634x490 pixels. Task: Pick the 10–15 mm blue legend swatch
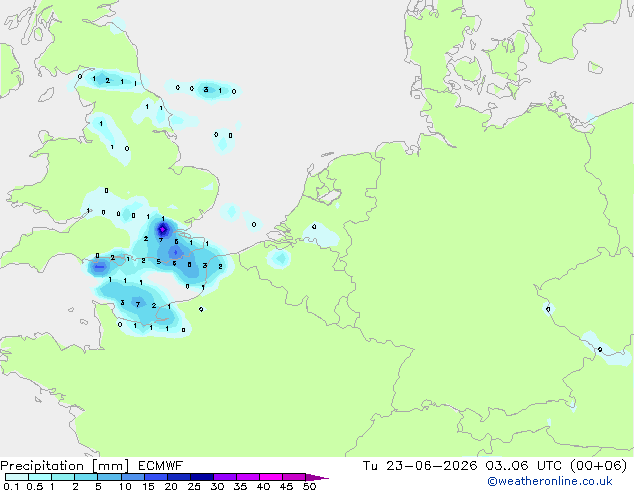132,477
